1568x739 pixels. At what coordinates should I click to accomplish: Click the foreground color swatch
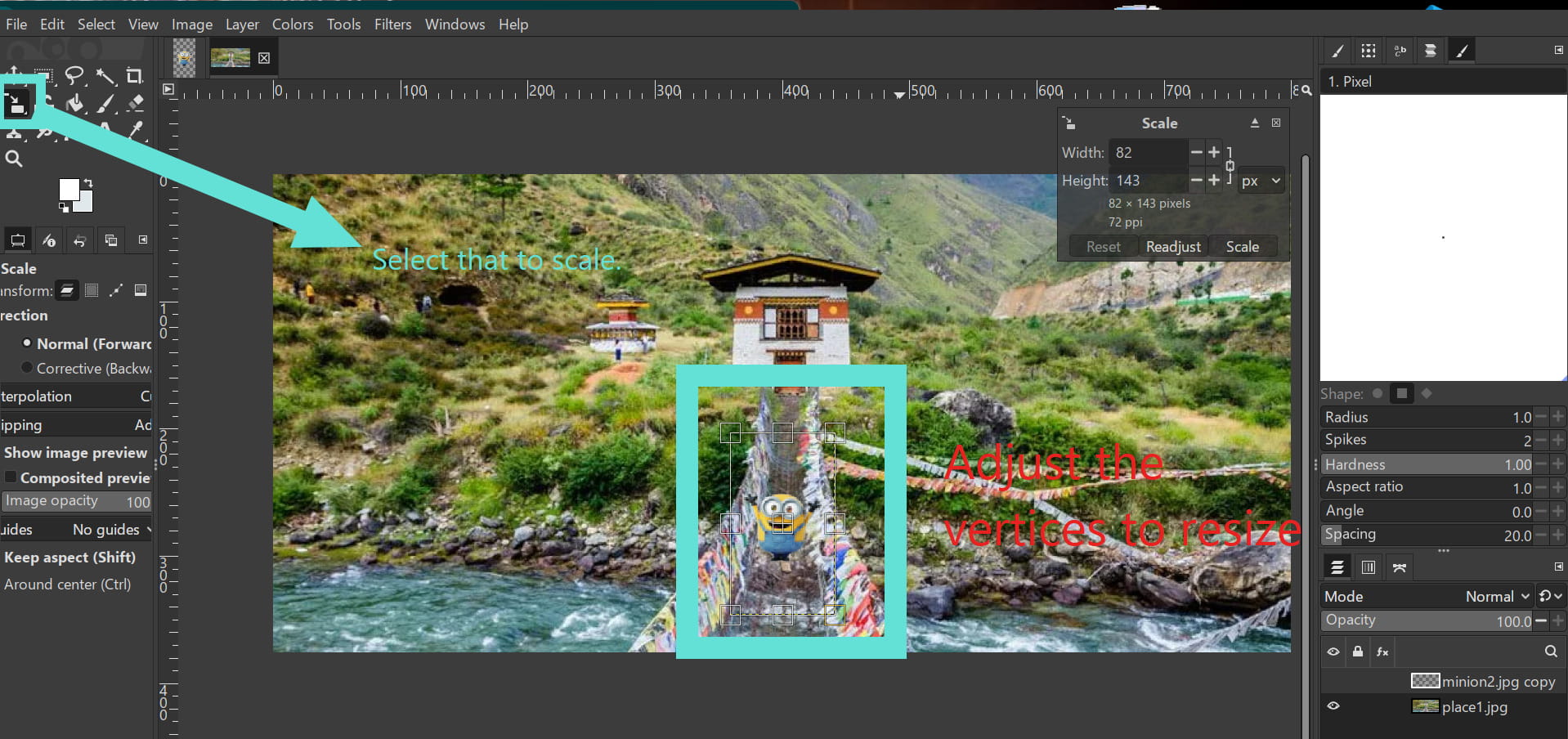click(69, 190)
